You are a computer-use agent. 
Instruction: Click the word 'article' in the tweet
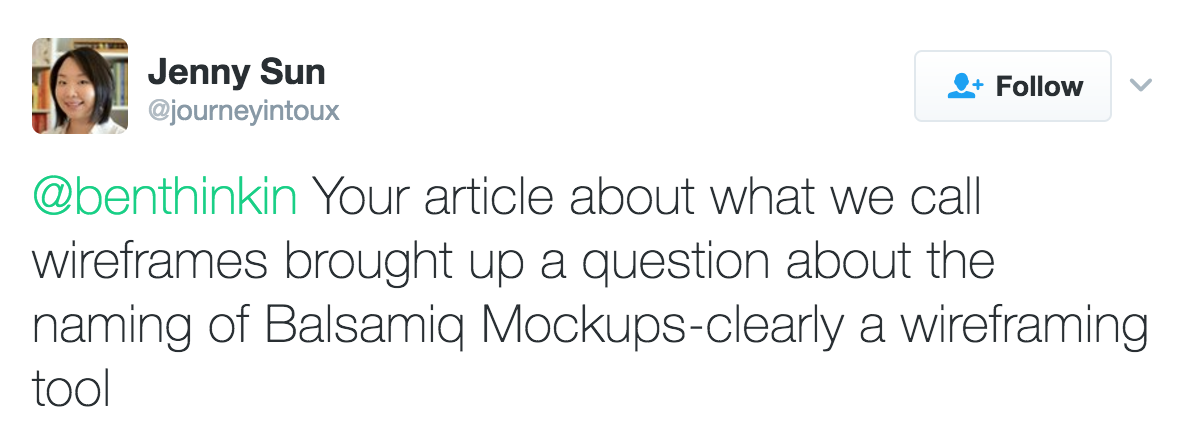488,198
